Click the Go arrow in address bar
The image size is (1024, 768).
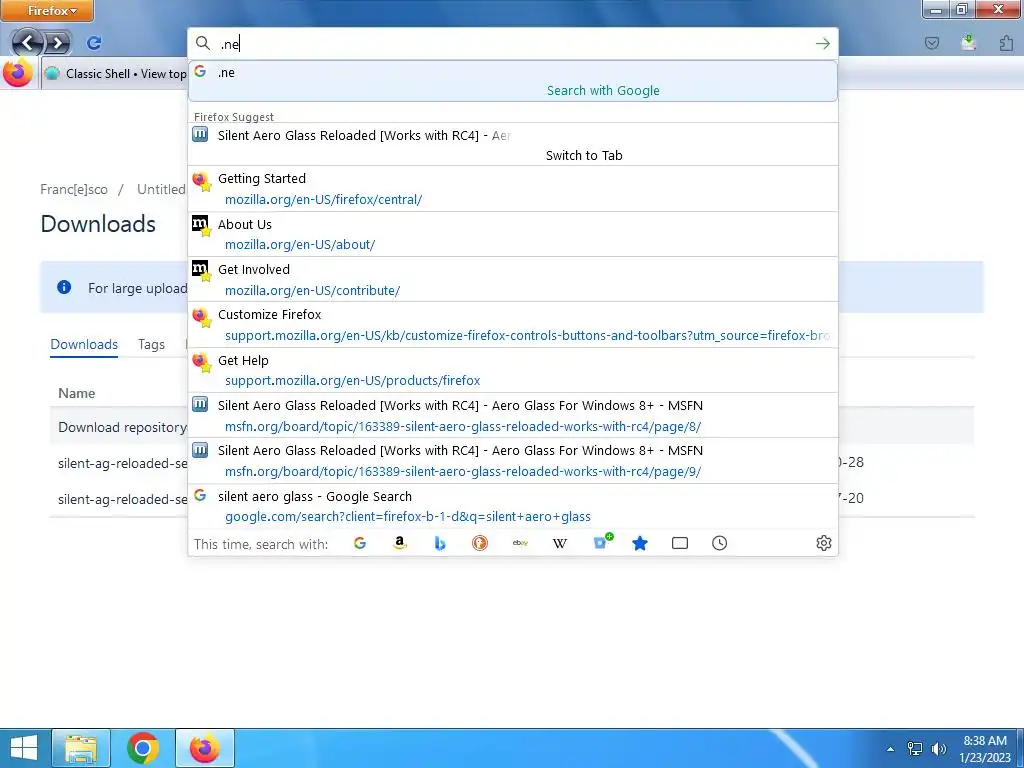[x=822, y=44]
